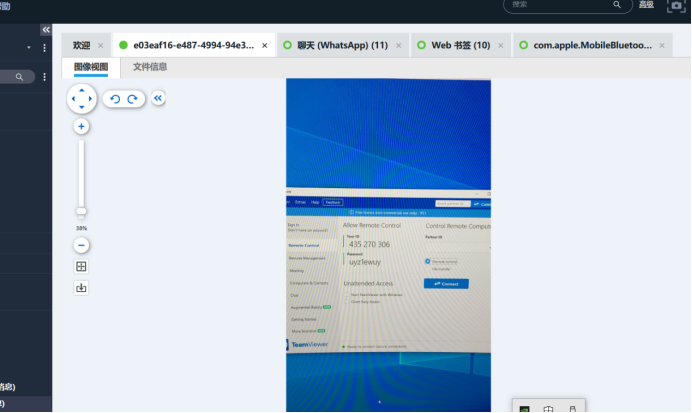Pan image left with the arrow control
The image size is (692, 413).
tap(73, 99)
